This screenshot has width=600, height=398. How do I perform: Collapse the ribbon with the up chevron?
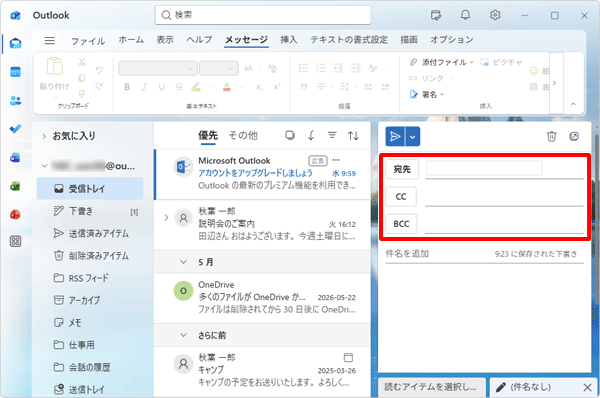573,104
